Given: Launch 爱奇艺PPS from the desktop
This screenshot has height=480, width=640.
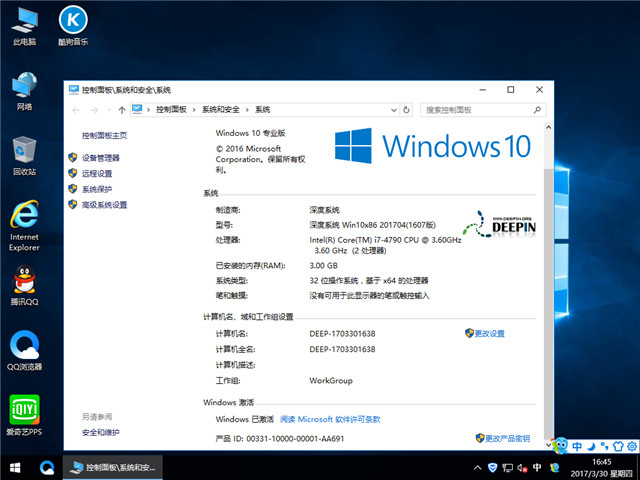Looking at the screenshot, I should (24, 415).
